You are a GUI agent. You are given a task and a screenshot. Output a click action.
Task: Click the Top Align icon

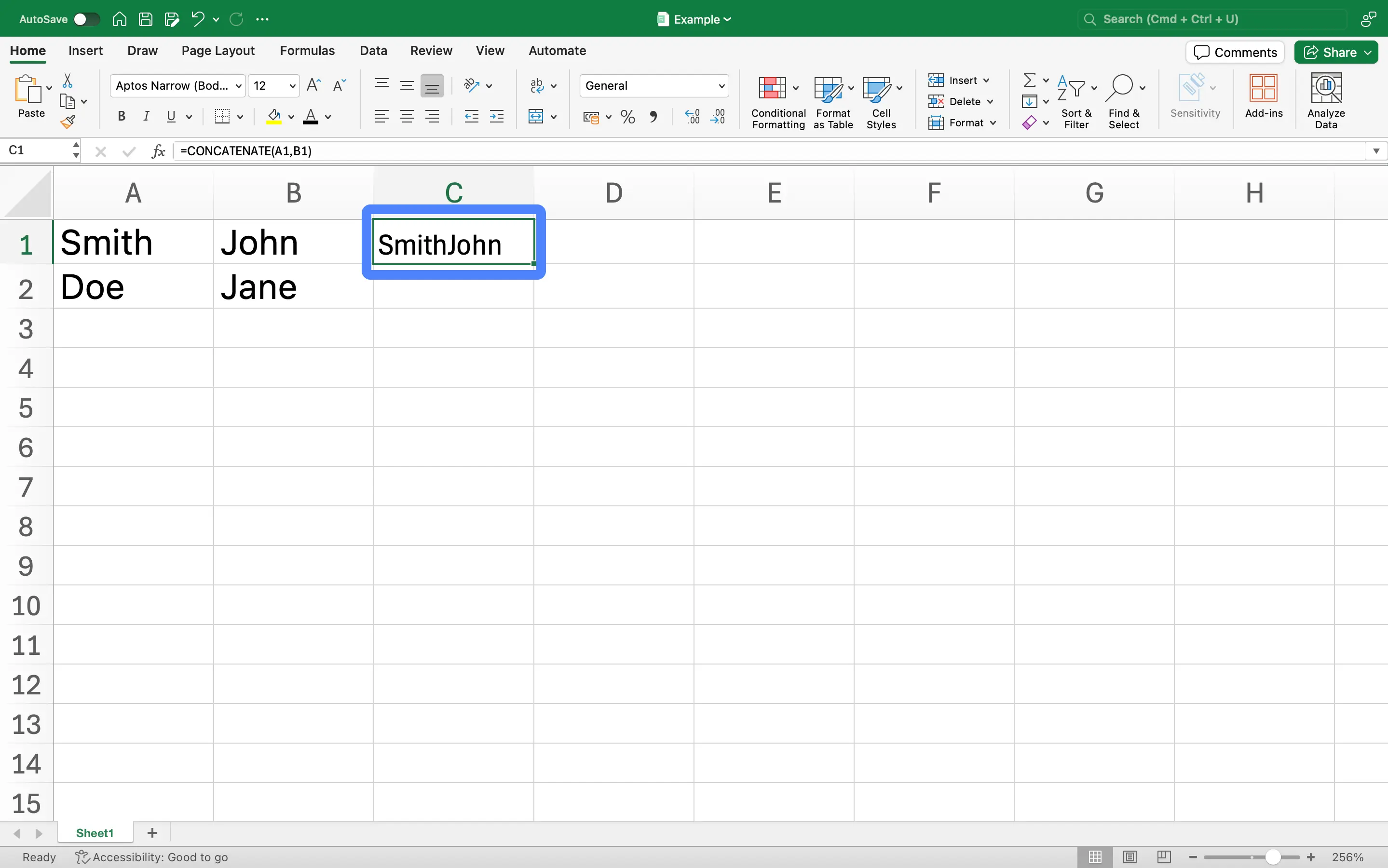pos(382,85)
